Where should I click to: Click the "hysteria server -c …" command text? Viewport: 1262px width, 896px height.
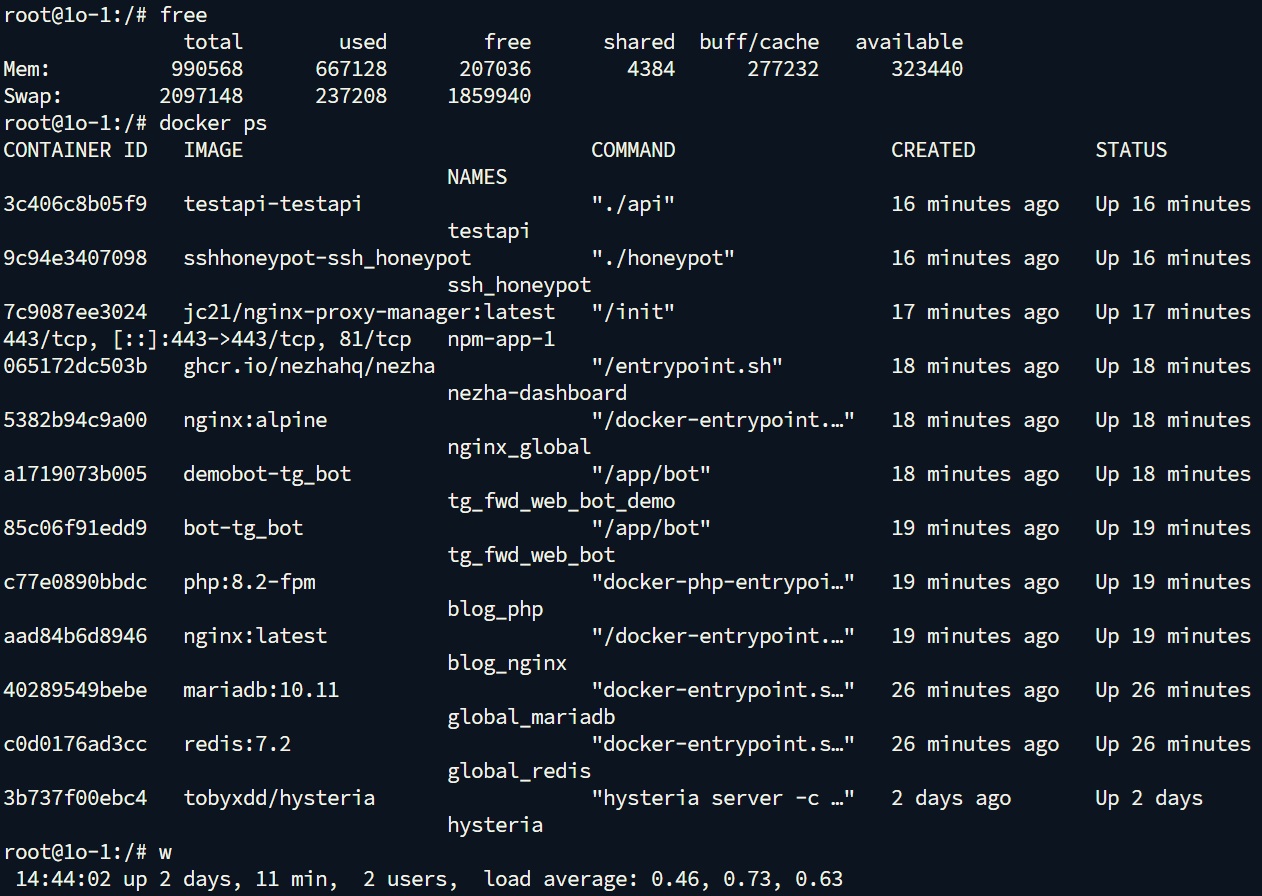point(723,798)
